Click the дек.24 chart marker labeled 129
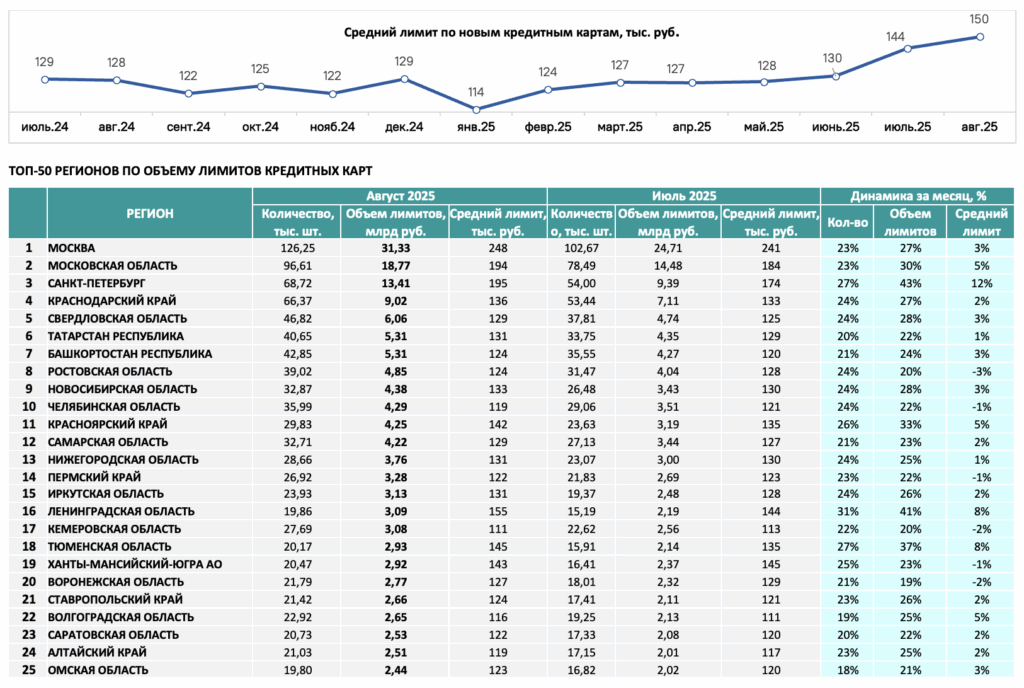The width and height of the screenshot is (1024, 688). tap(404, 79)
